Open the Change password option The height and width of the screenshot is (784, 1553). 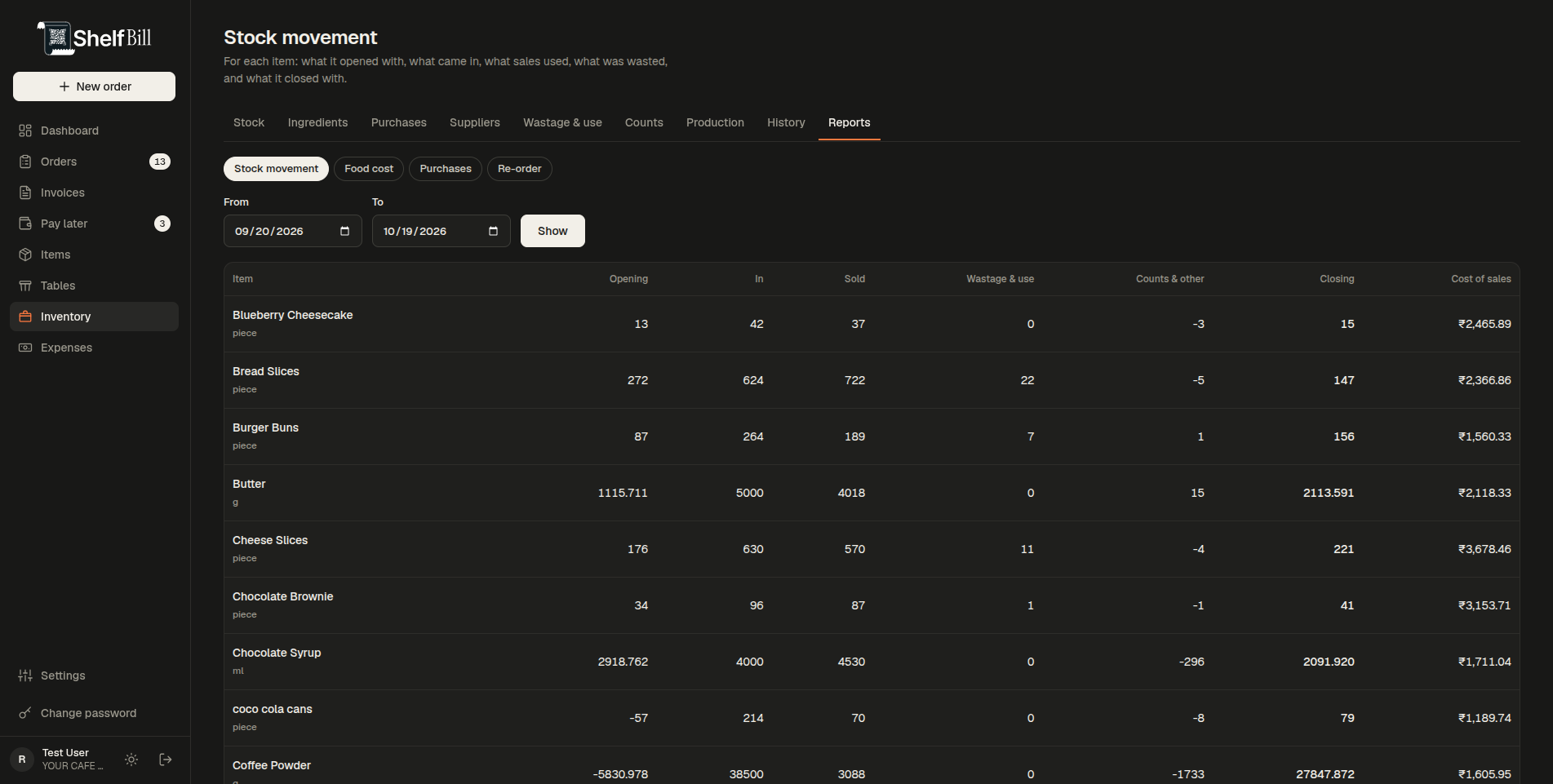tap(94, 713)
